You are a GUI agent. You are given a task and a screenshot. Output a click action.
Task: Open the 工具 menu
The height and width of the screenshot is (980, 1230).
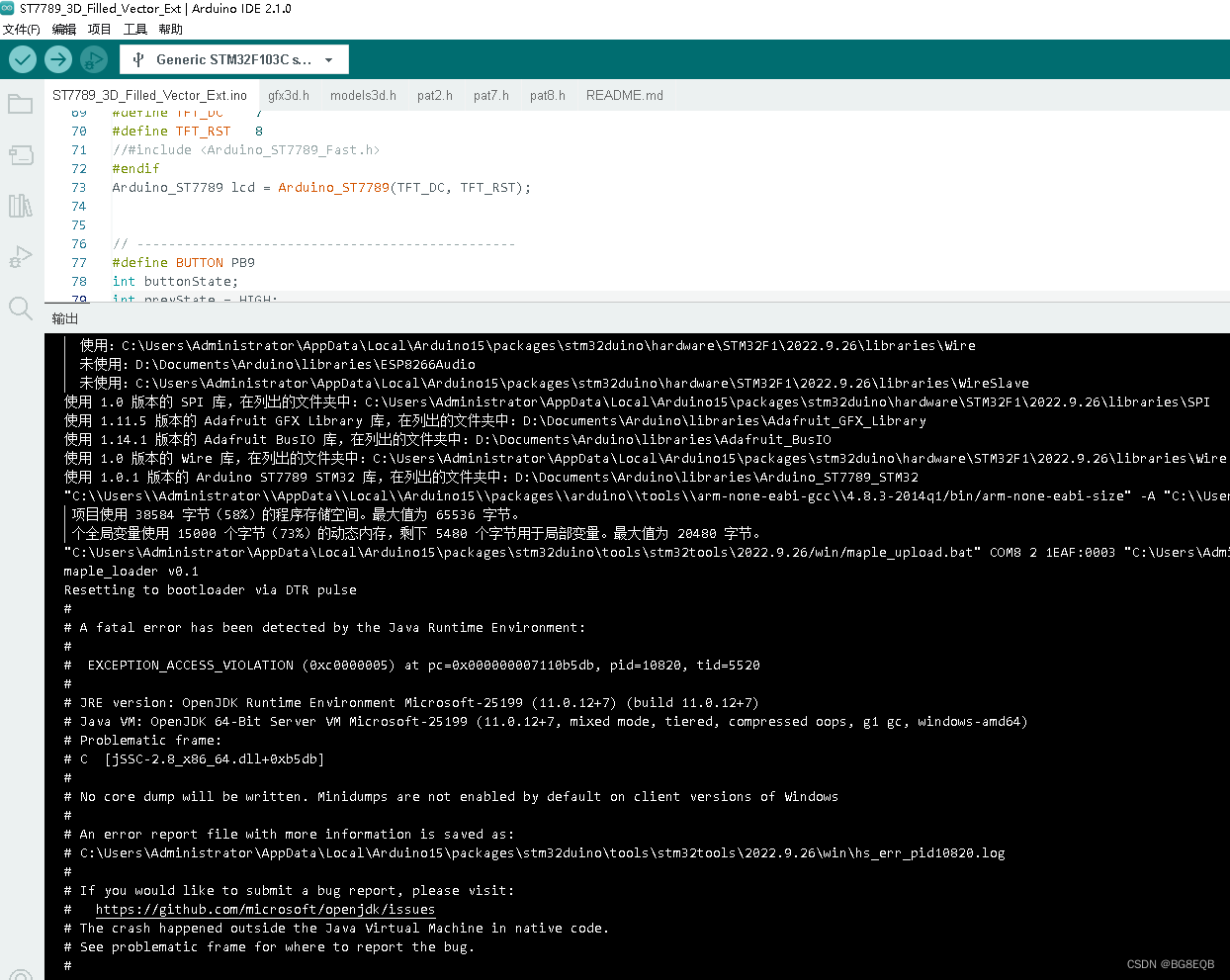(x=135, y=30)
